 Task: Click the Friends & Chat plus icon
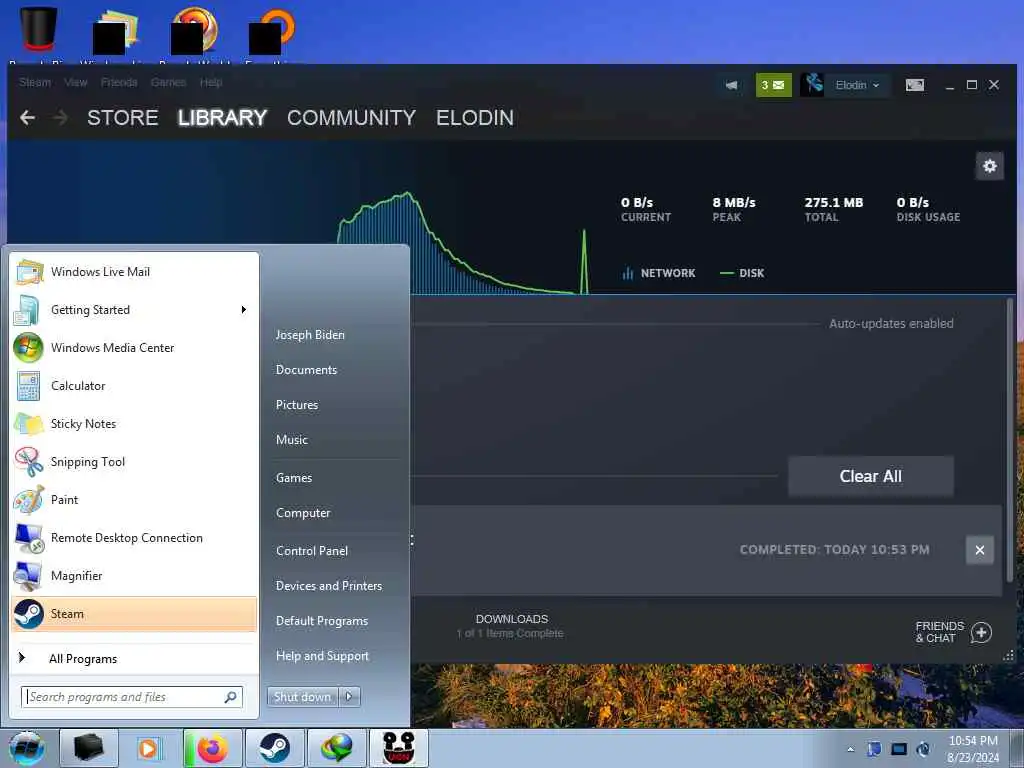(981, 632)
